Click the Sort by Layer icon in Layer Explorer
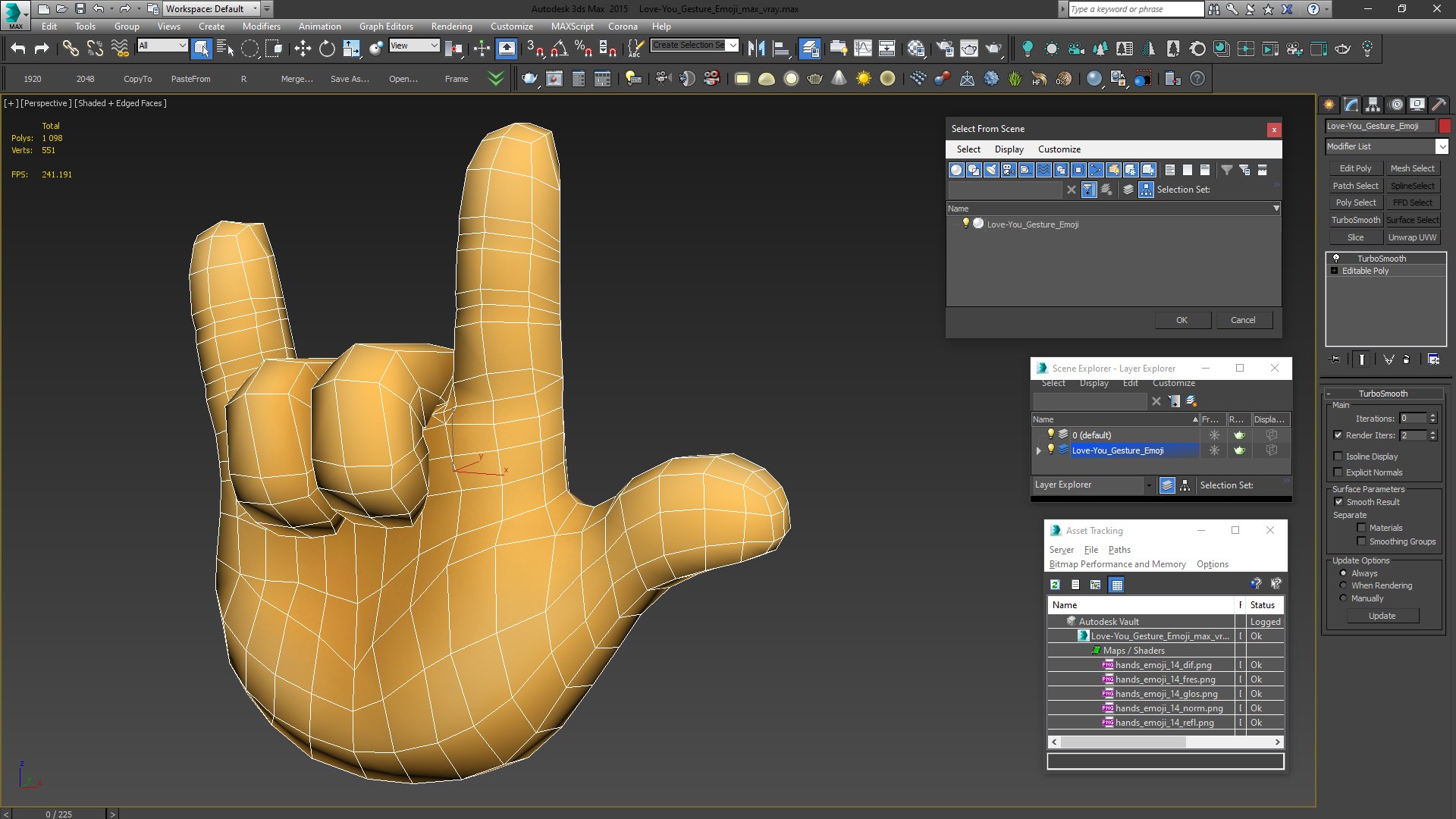This screenshot has height=819, width=1456. [1167, 485]
